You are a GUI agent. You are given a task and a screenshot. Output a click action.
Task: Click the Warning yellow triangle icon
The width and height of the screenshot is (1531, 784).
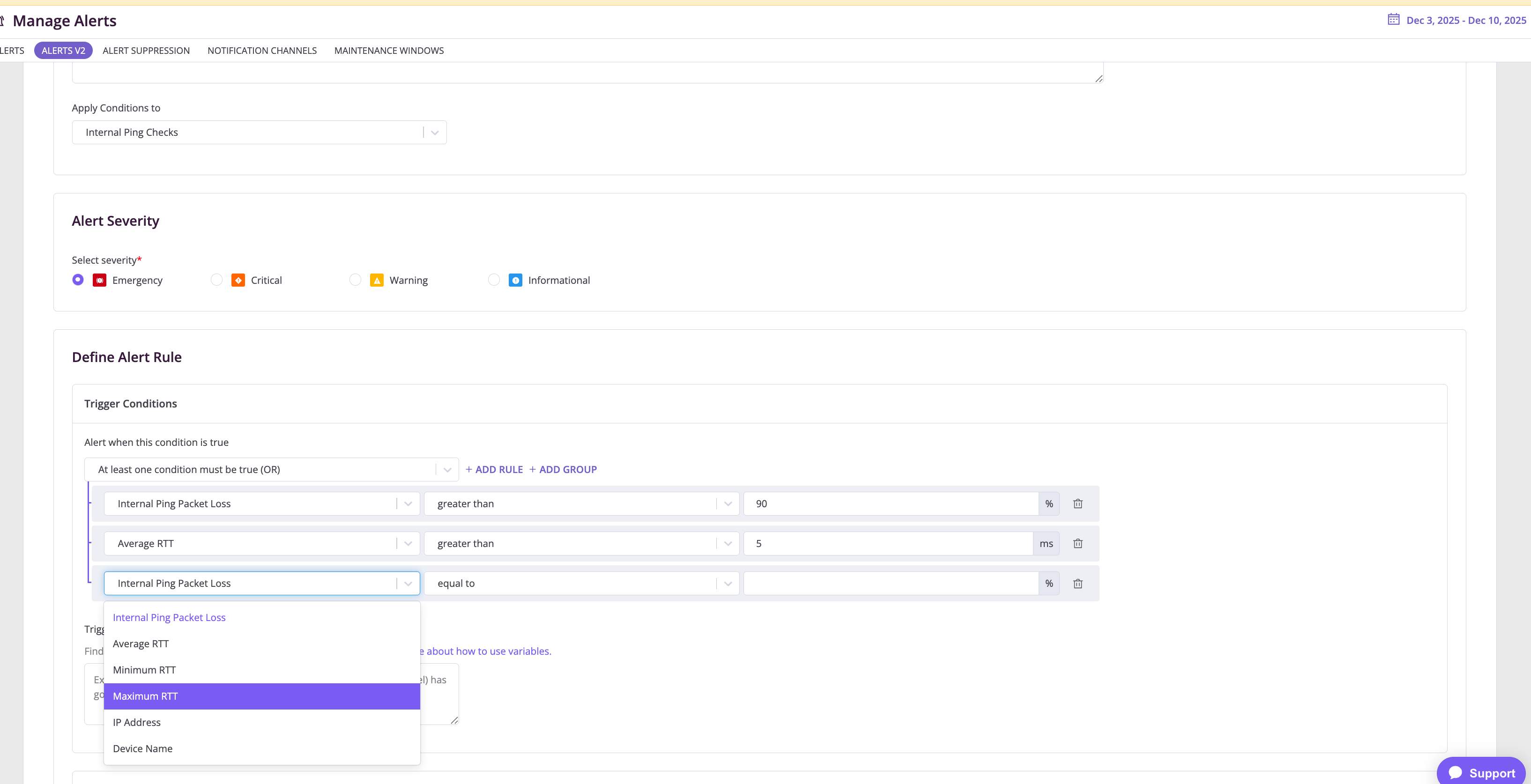pyautogui.click(x=376, y=280)
